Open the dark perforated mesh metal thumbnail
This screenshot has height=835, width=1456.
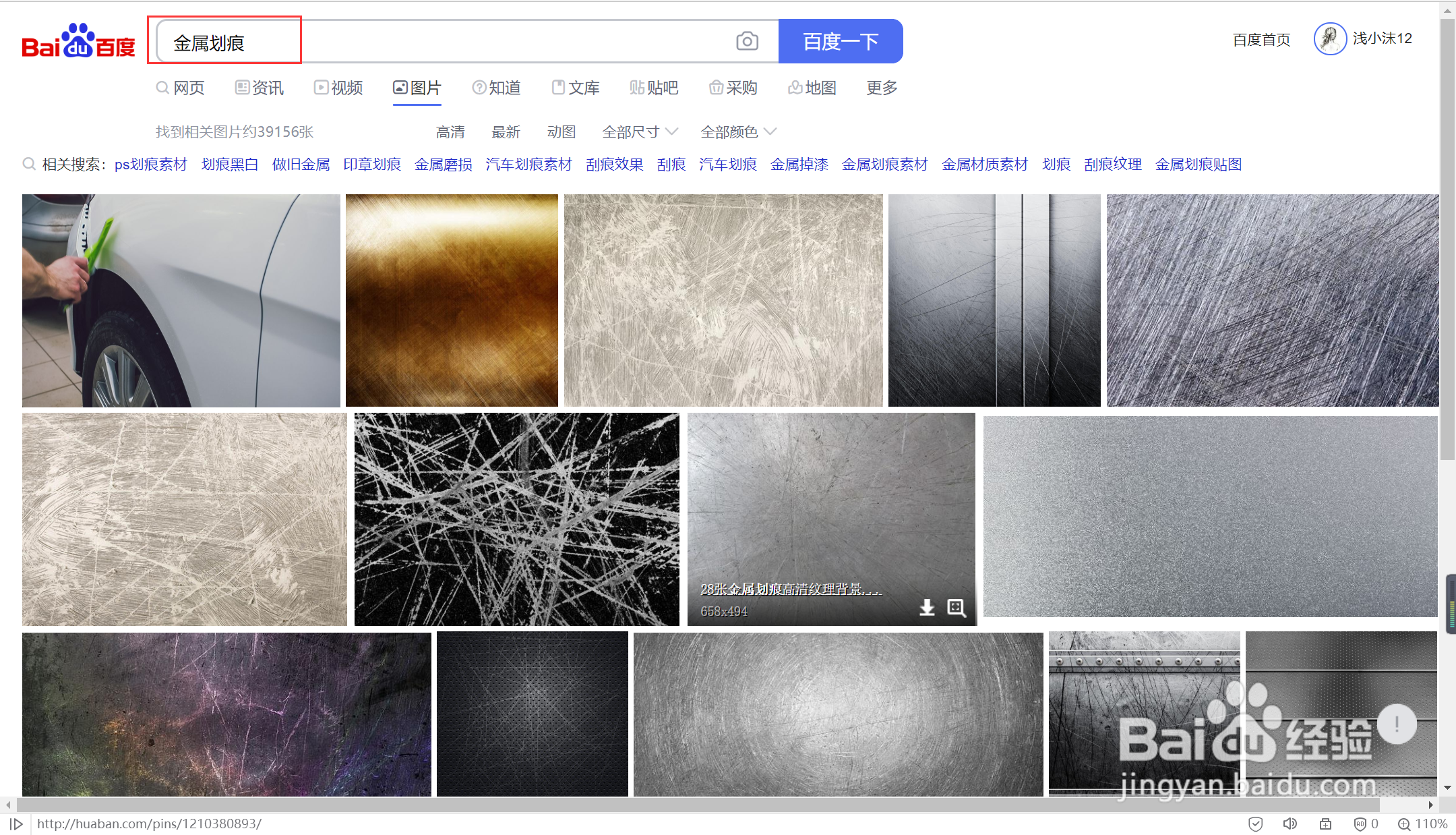tap(533, 714)
